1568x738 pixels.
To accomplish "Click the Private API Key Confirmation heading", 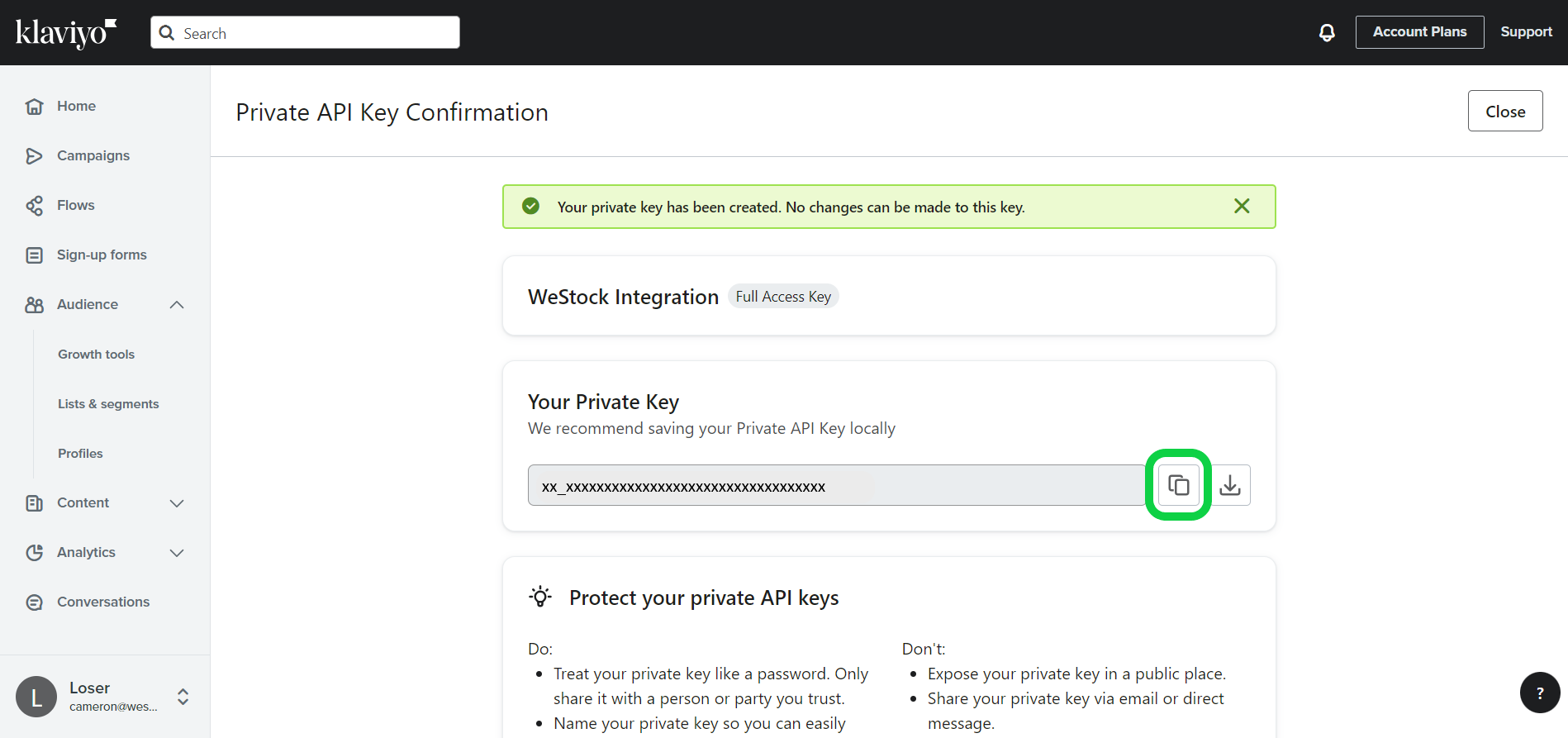I will click(392, 112).
